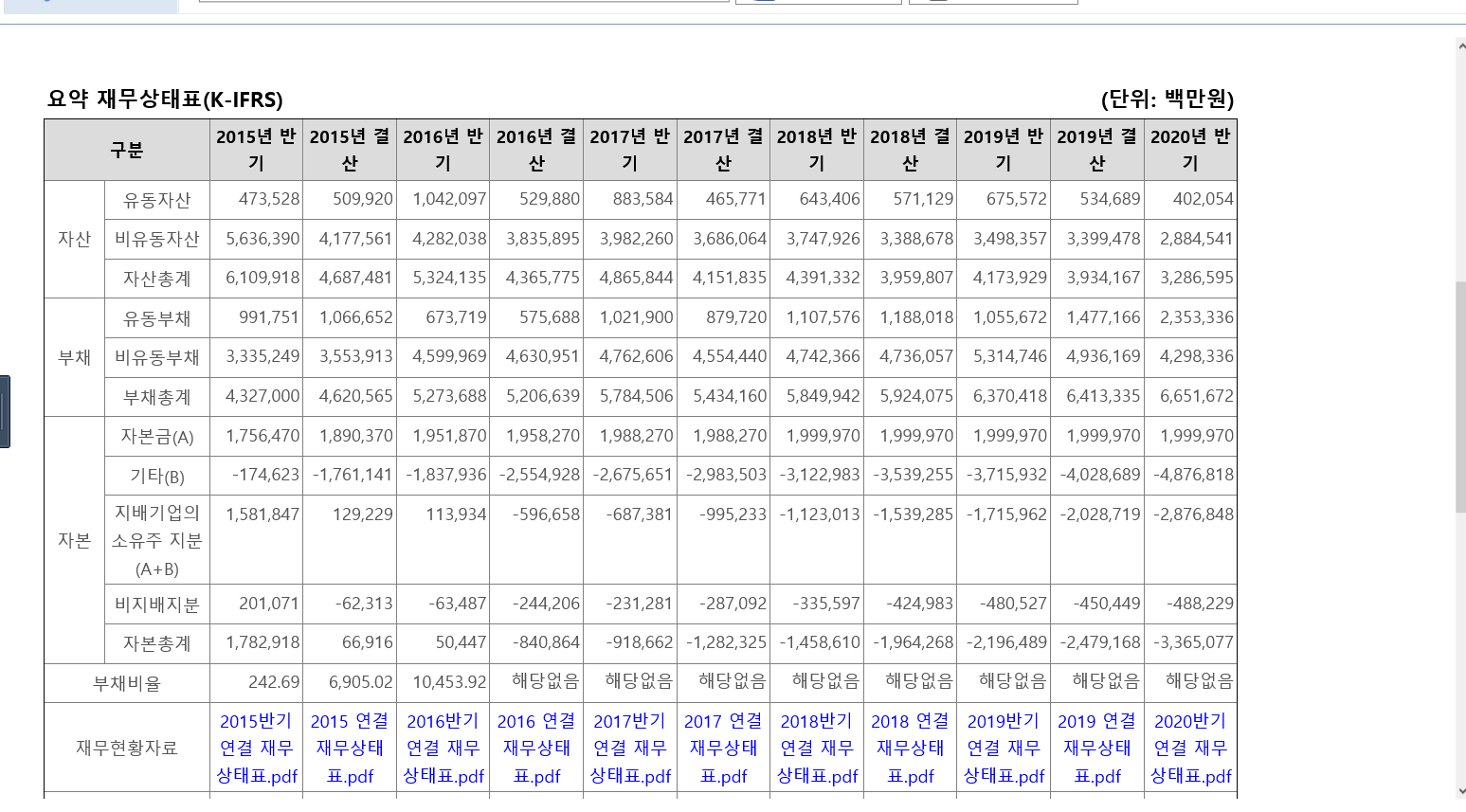Image resolution: width=1466 pixels, height=812 pixels.
Task: Open 2019 연결 재무상태표.pdf link
Action: [x=1096, y=749]
